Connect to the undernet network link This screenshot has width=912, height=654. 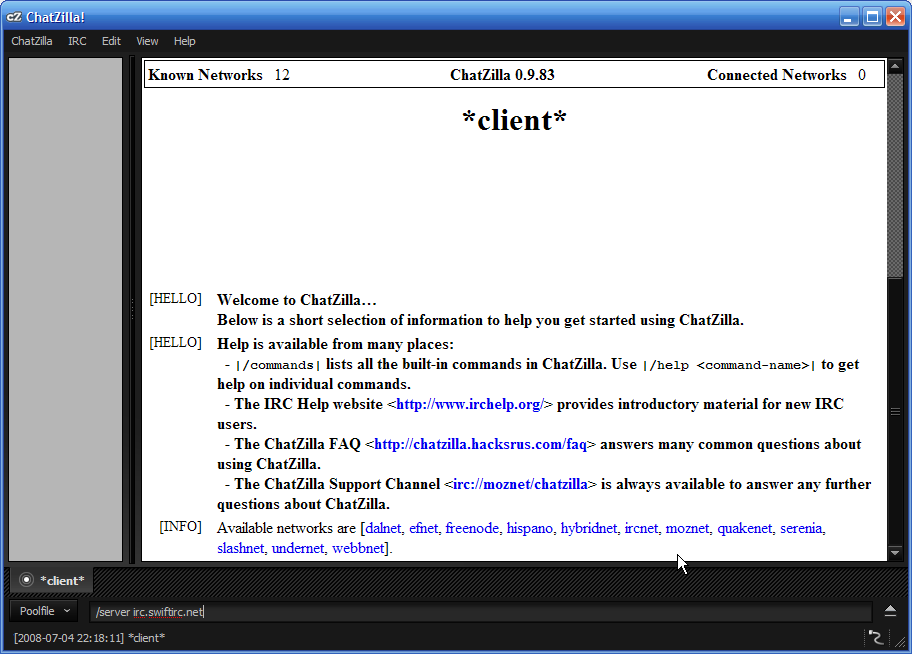[x=298, y=548]
